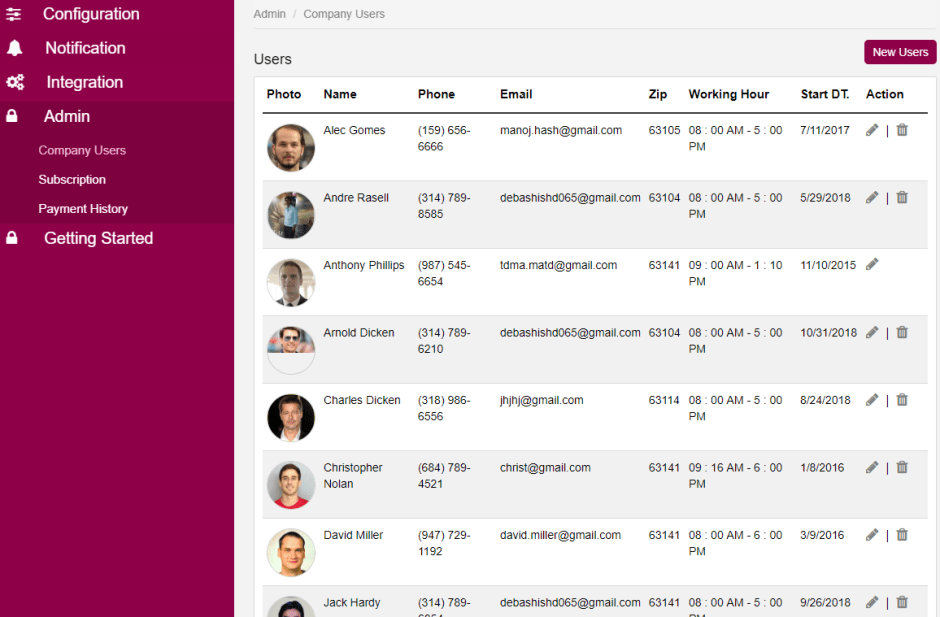Click the Working Hour column header
The height and width of the screenshot is (617, 940).
[728, 94]
